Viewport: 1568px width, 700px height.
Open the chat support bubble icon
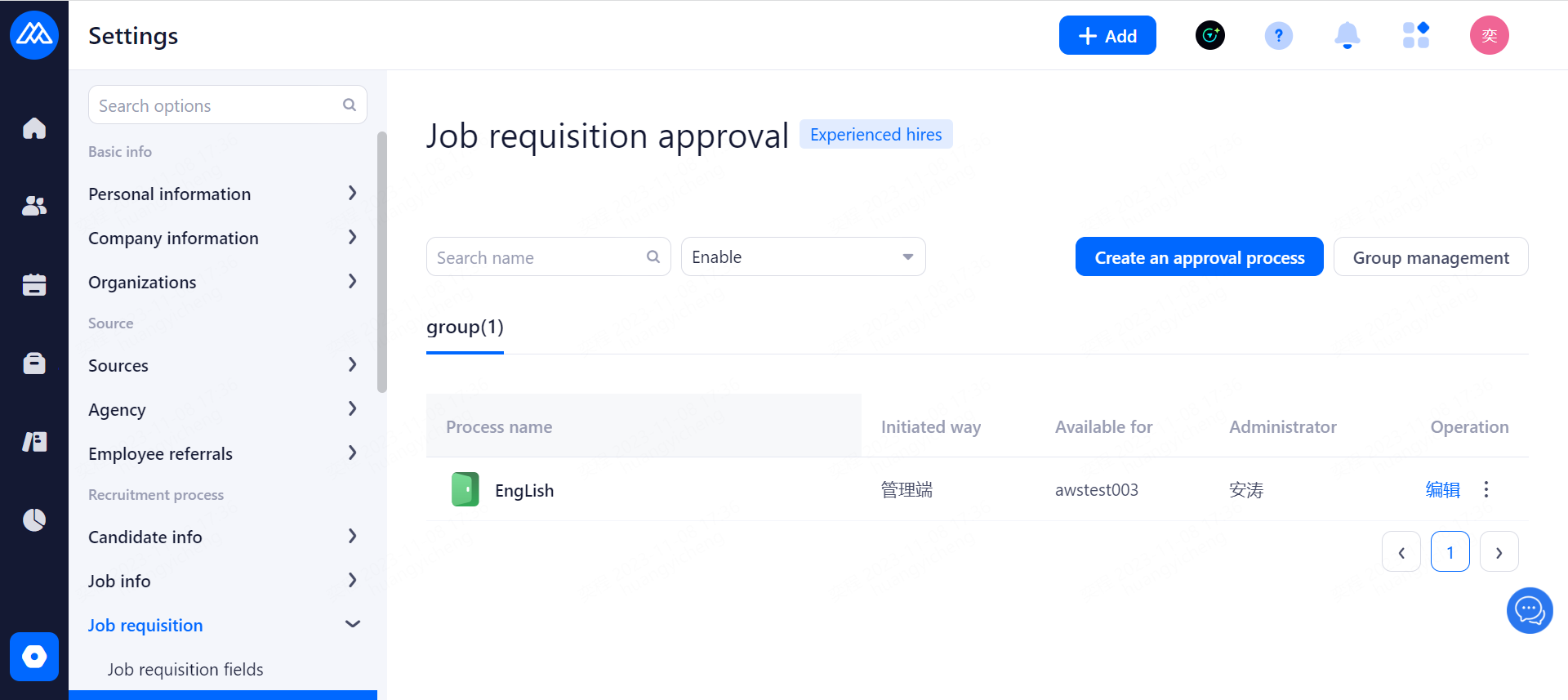[x=1529, y=610]
